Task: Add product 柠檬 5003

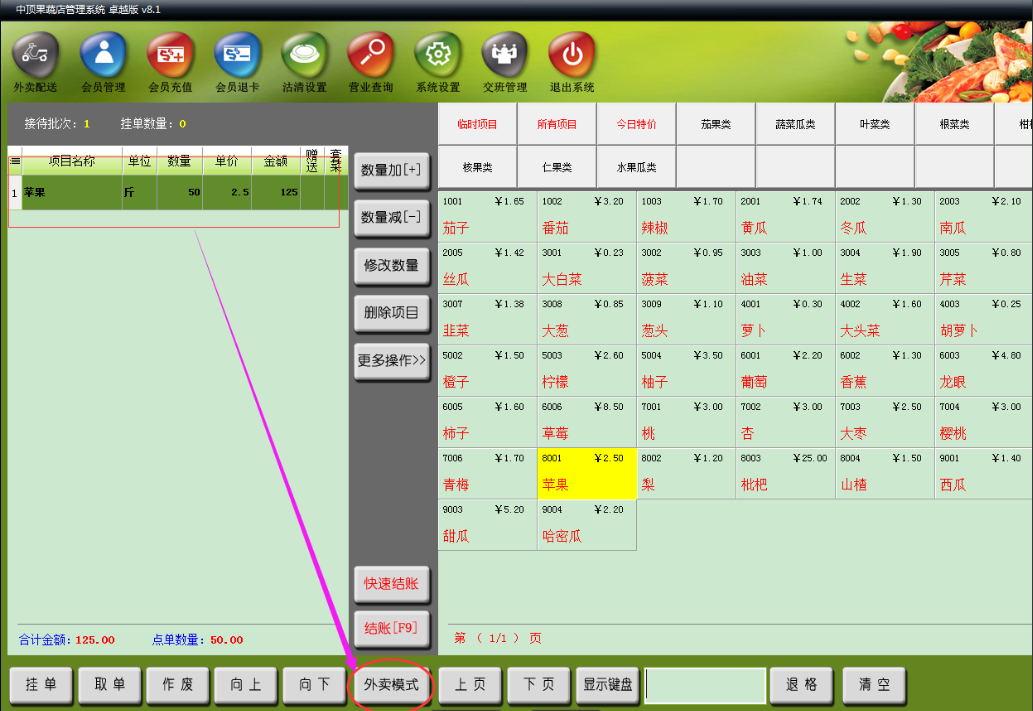Action: [587, 371]
